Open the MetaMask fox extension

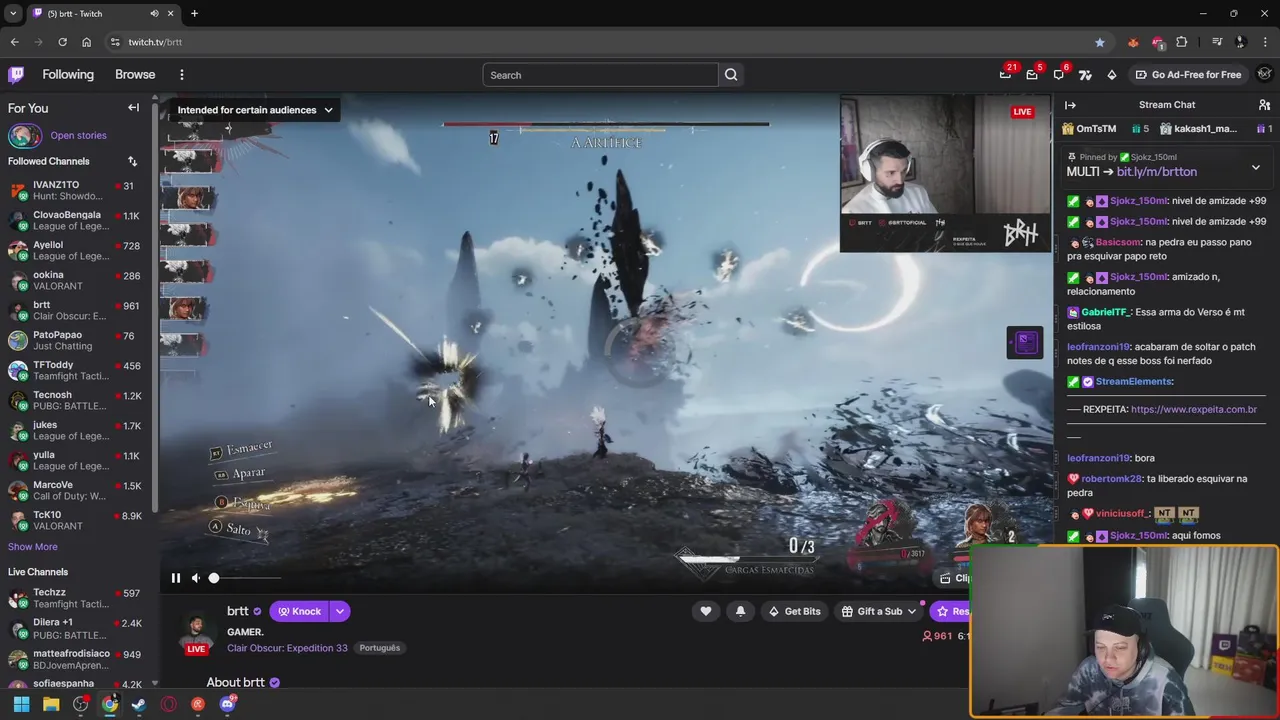[1133, 42]
